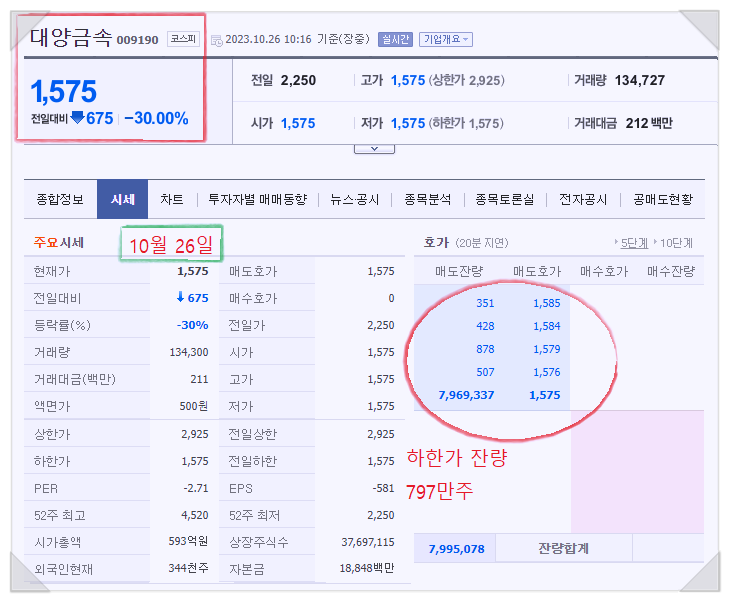Screen dimensions: 730x602
Task: Click the calendar icon beside the date
Action: click(x=216, y=41)
